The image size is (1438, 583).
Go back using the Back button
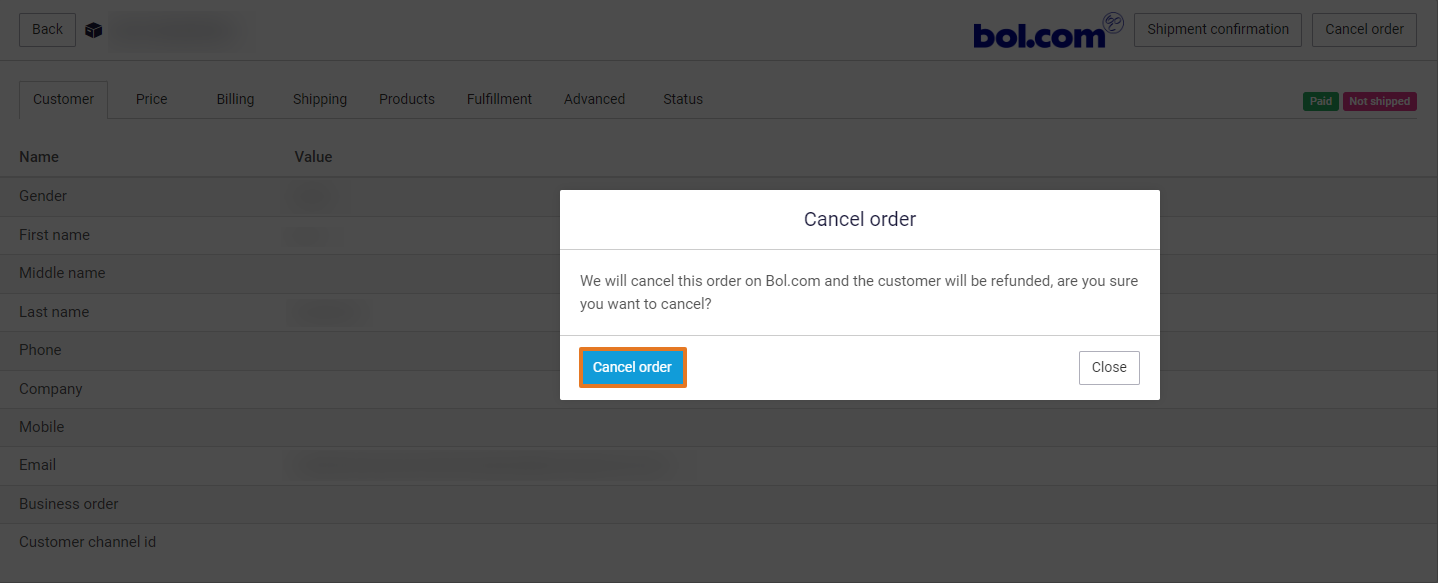point(47,29)
